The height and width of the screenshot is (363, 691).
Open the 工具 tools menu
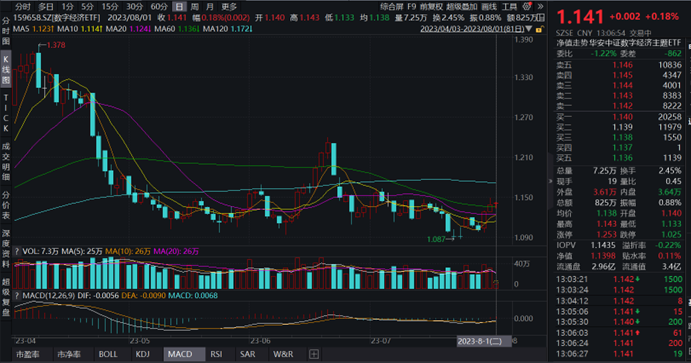(x=509, y=7)
